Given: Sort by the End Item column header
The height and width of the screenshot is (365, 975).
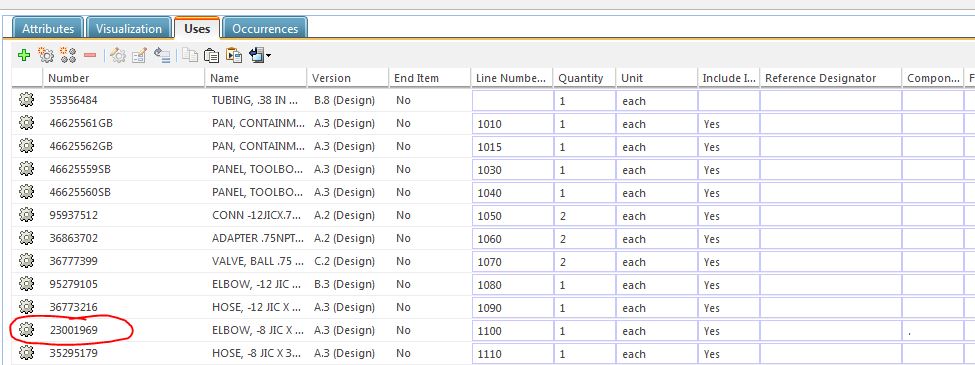Looking at the screenshot, I should point(430,78).
